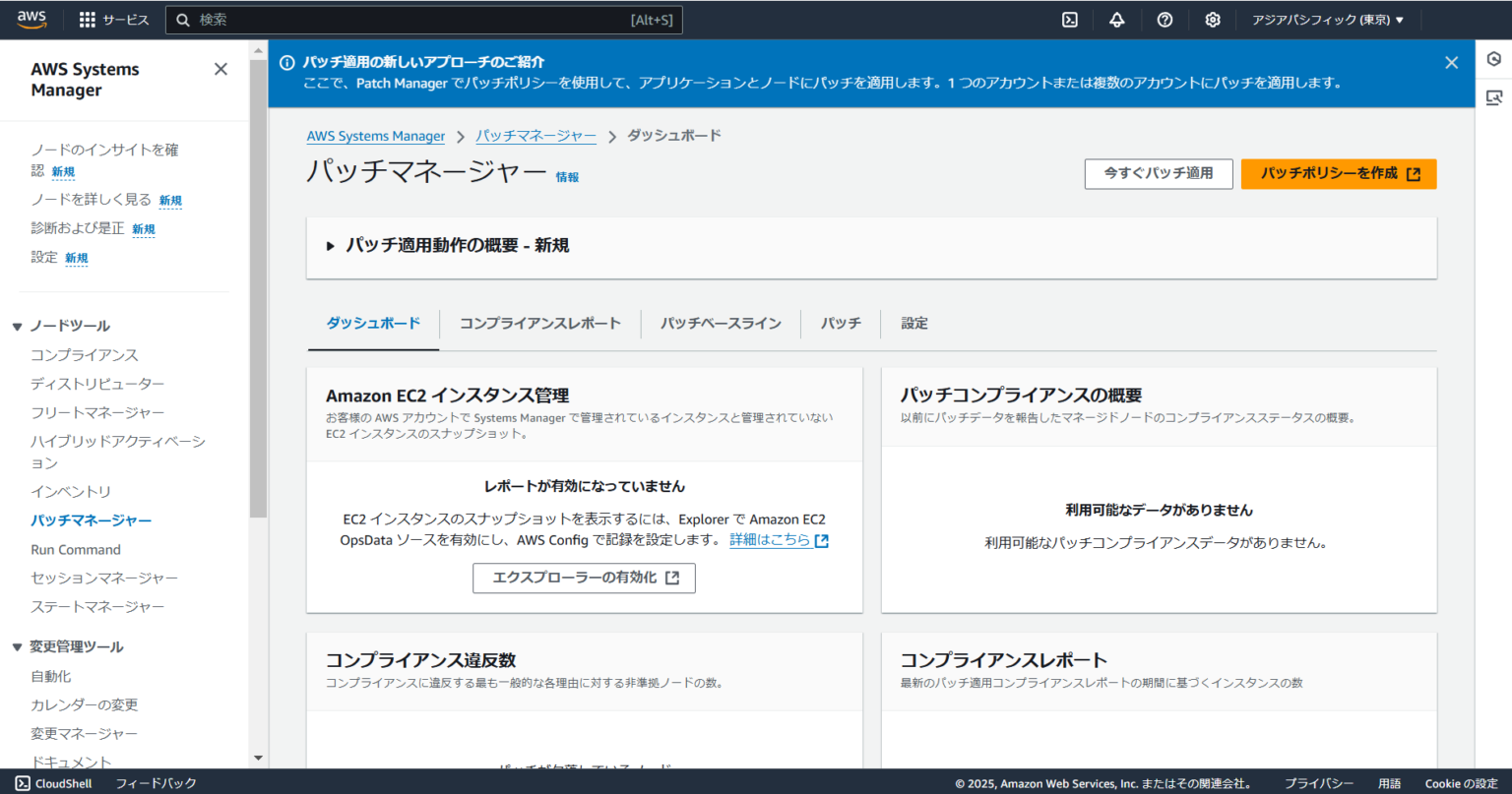
Task: Click the エクスプローラーの有効化 button
Action: pos(584,578)
